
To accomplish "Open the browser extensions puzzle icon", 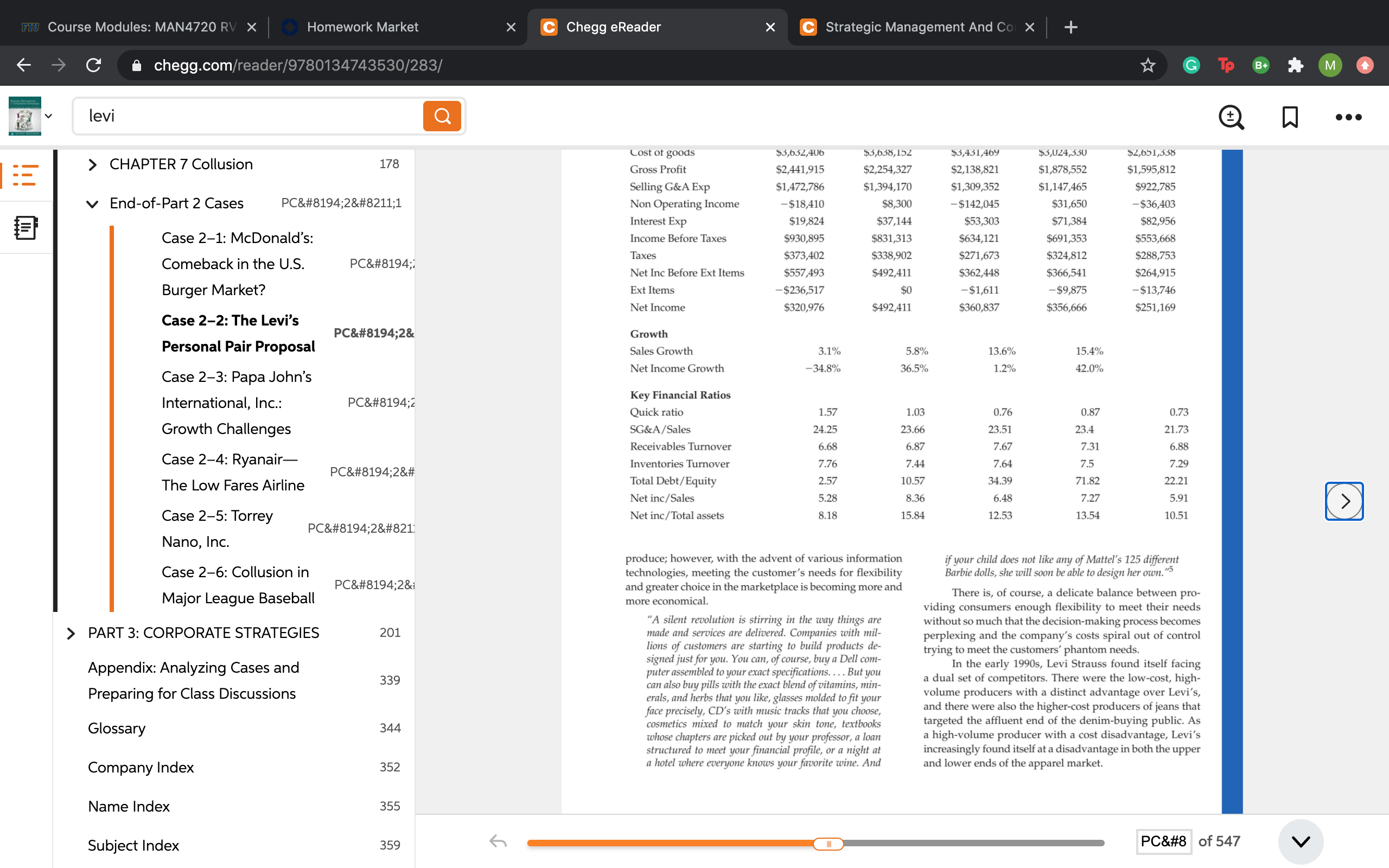I will 1296,65.
